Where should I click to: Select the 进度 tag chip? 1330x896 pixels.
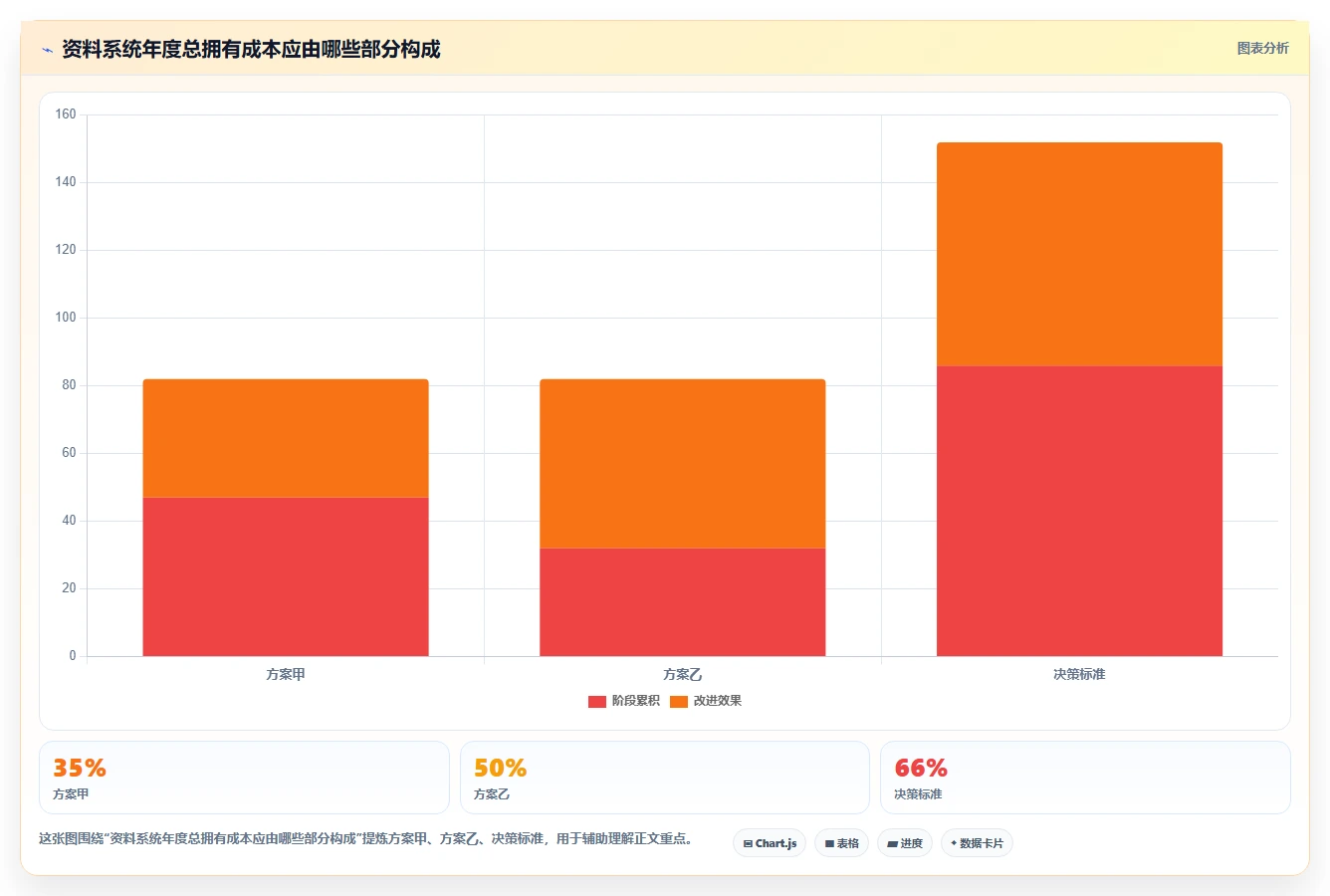coord(904,843)
